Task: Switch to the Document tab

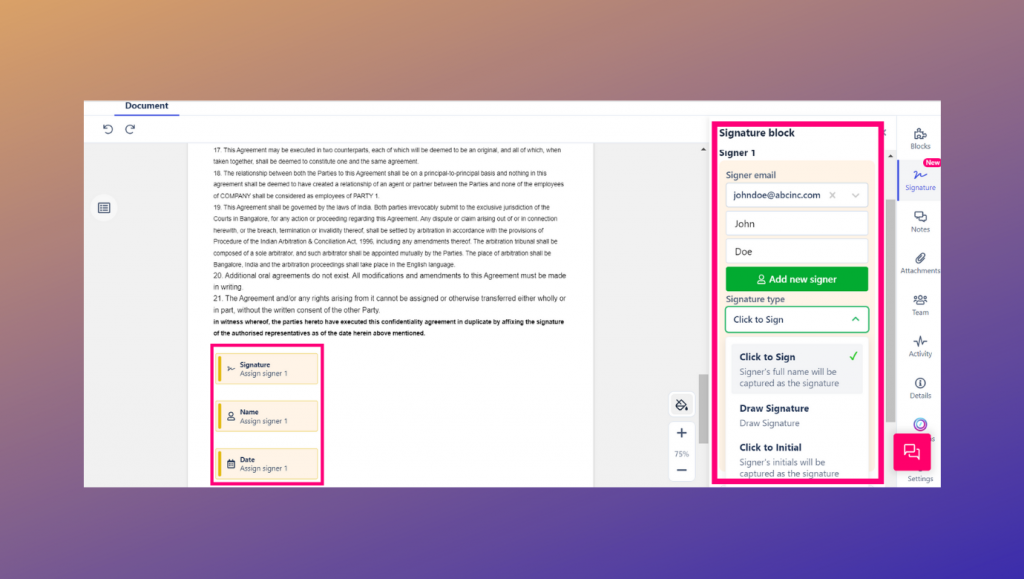Action: (146, 106)
